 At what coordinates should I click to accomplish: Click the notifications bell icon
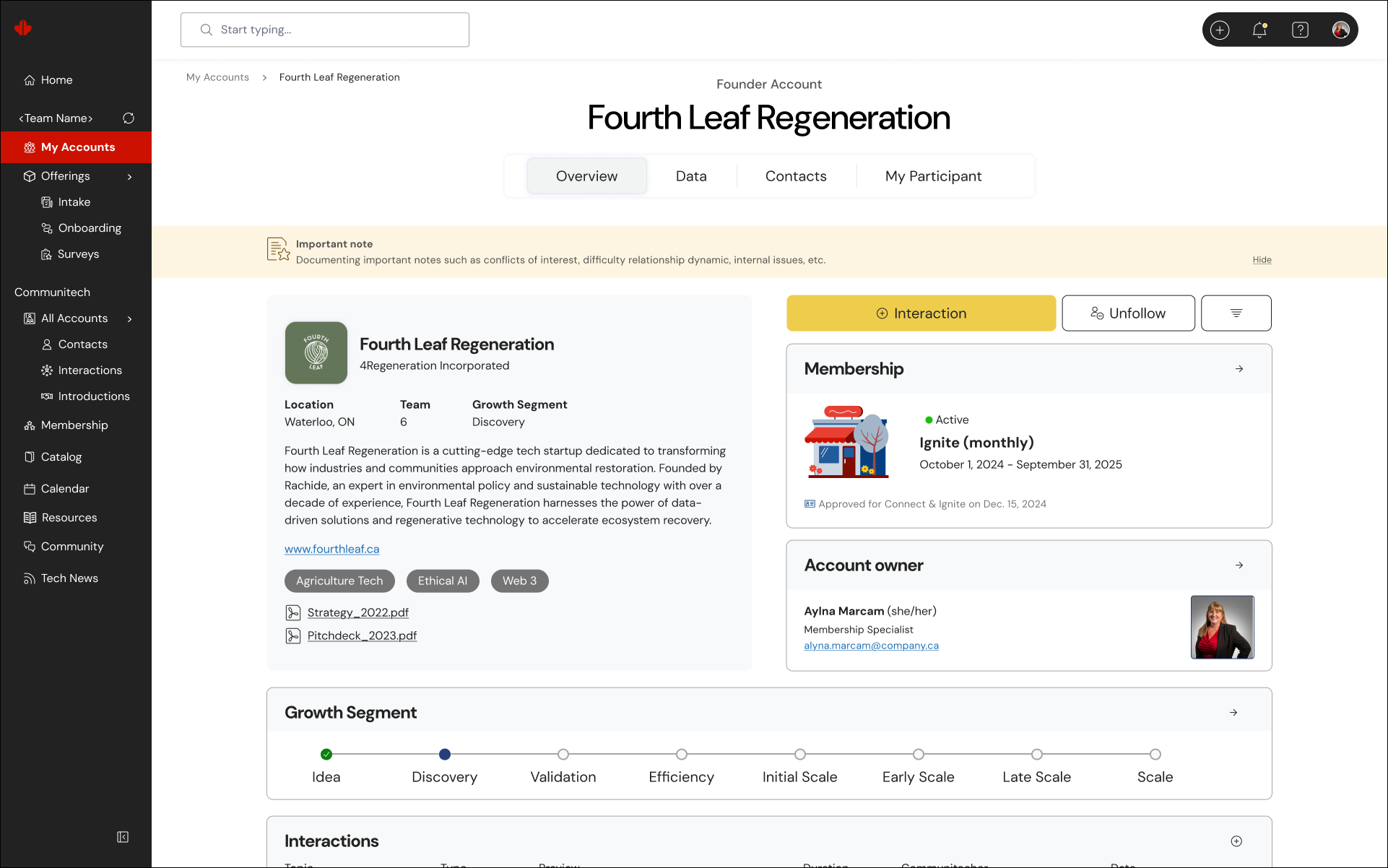click(1259, 30)
